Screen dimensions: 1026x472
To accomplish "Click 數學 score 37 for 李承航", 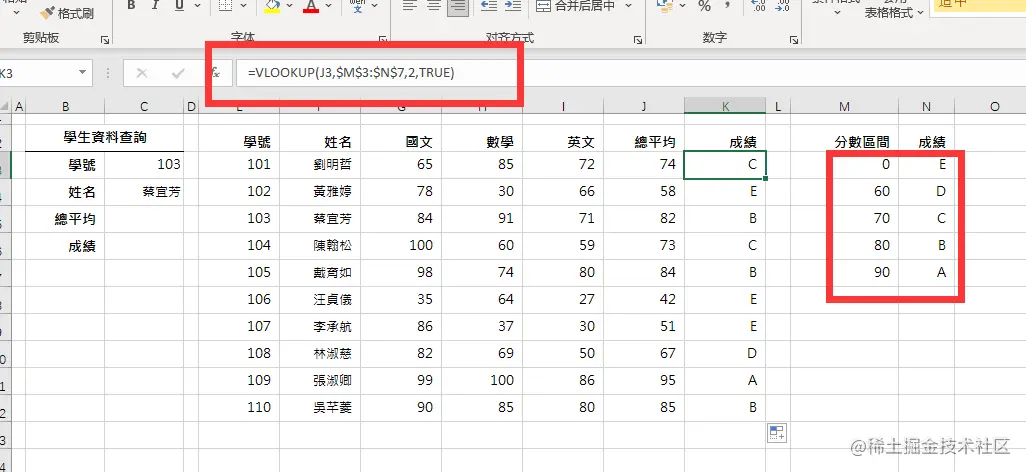I will point(482,326).
